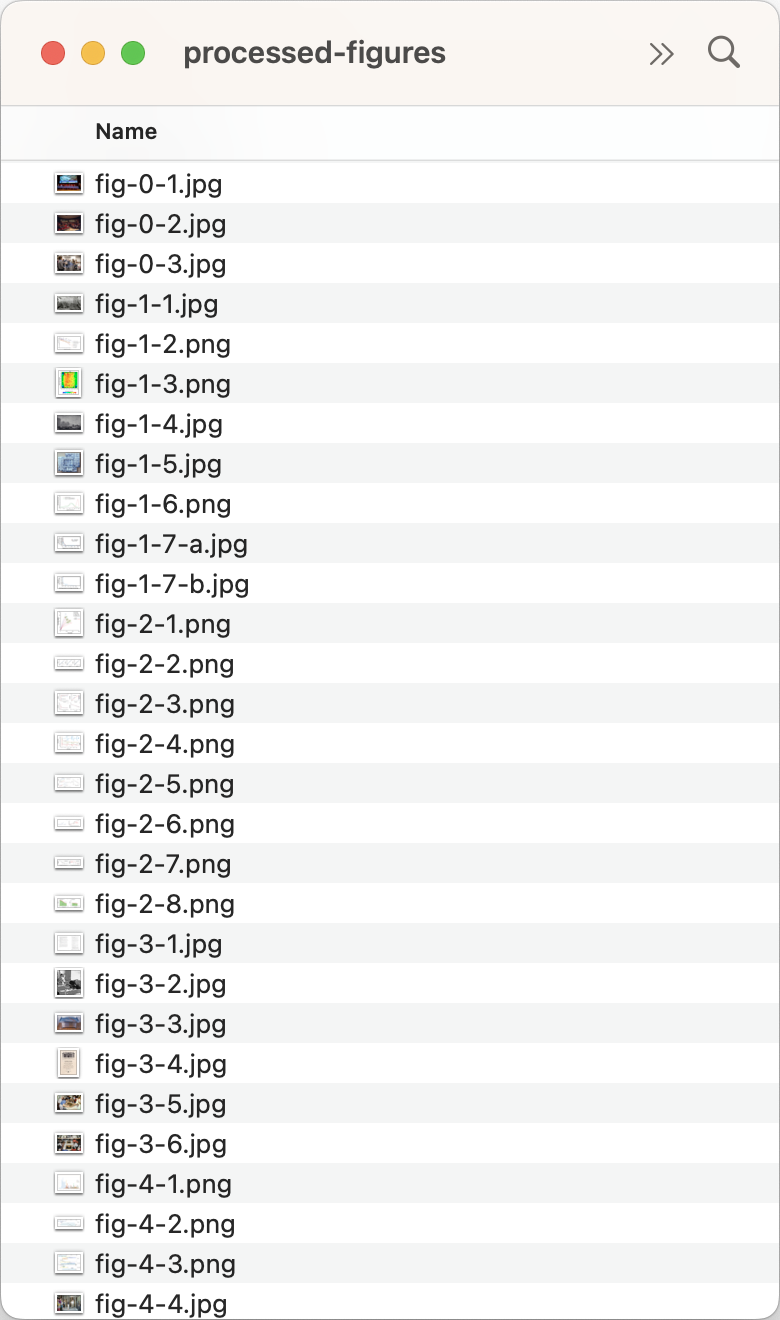Select the fig-2-8.png file icon
The width and height of the screenshot is (780, 1320).
[68, 903]
